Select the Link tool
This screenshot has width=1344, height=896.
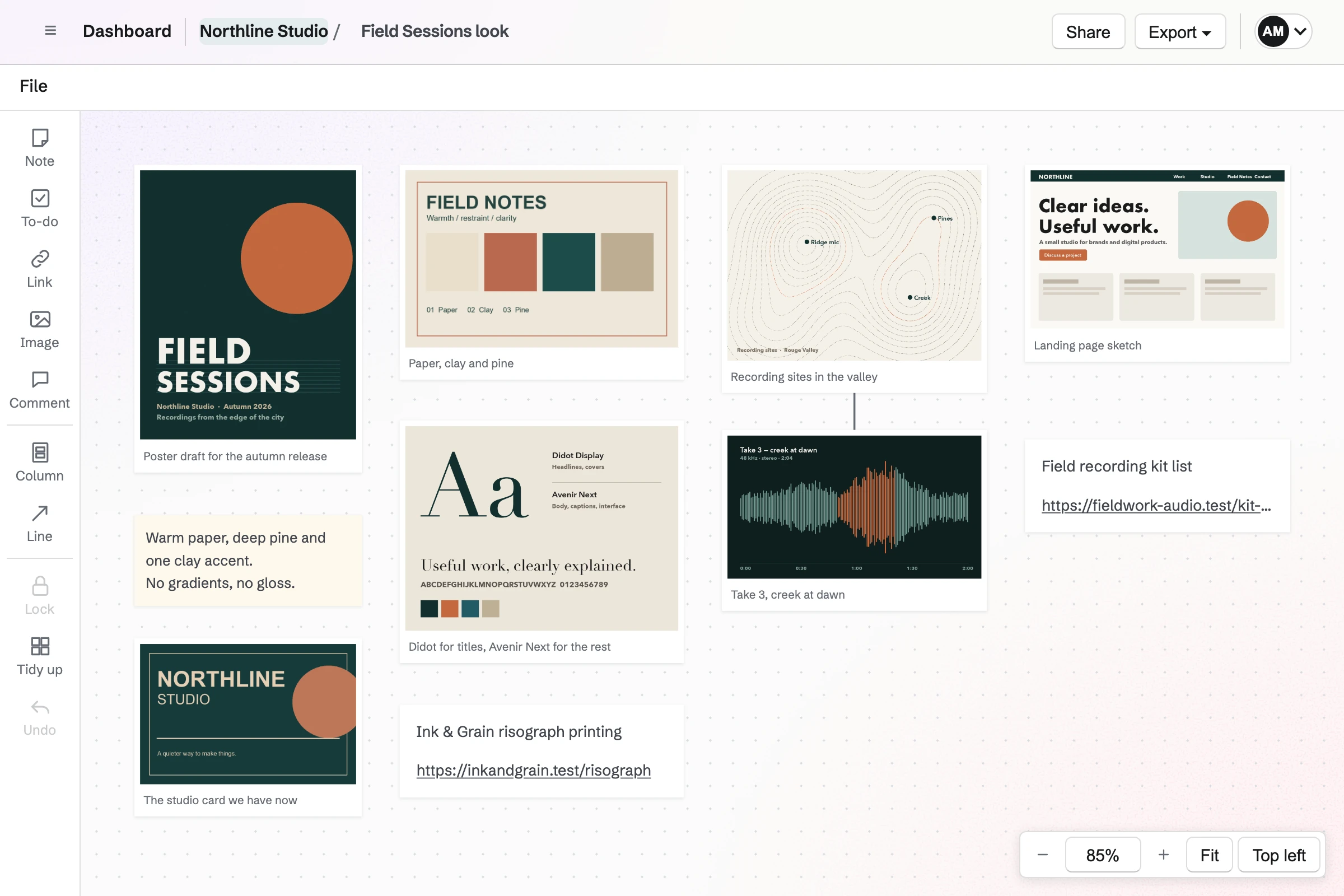[39, 269]
